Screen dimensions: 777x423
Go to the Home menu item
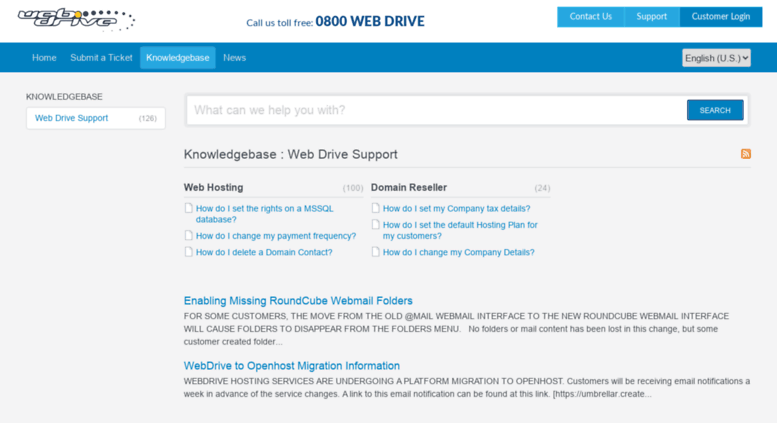(44, 57)
